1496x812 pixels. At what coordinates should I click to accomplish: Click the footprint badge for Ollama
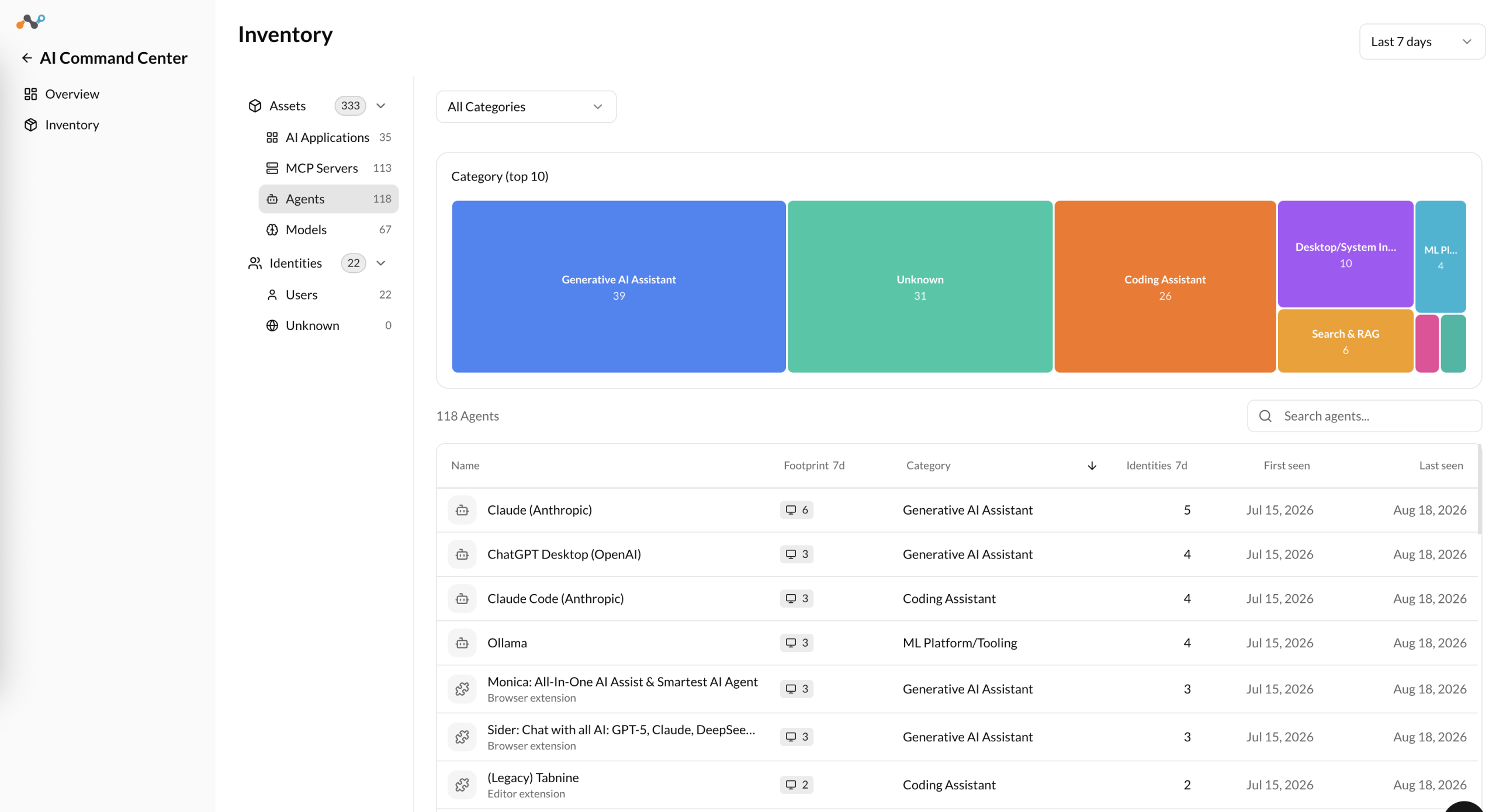(796, 643)
